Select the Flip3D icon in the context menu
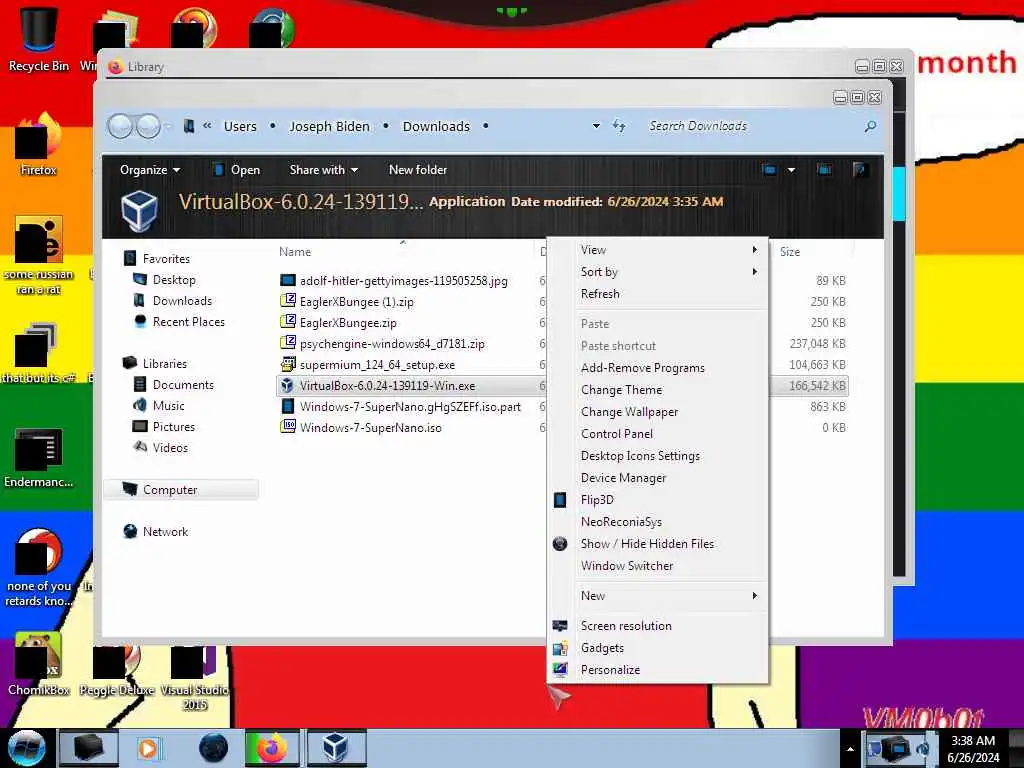Image resolution: width=1024 pixels, height=768 pixels. pos(560,500)
